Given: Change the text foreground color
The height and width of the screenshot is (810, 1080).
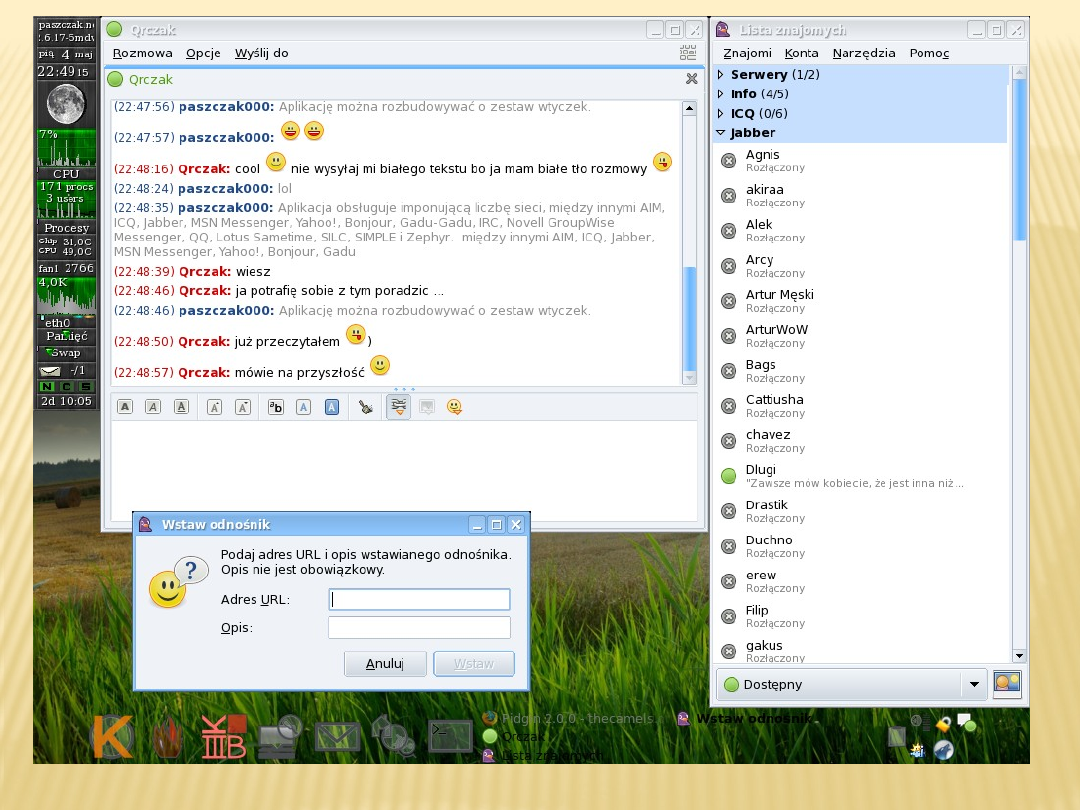Looking at the screenshot, I should [x=304, y=407].
